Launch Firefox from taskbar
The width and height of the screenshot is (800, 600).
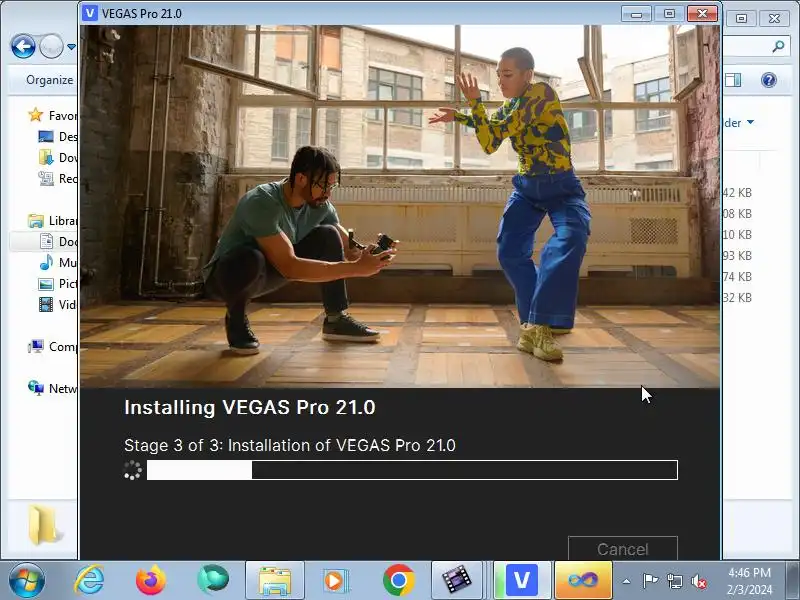coord(151,580)
